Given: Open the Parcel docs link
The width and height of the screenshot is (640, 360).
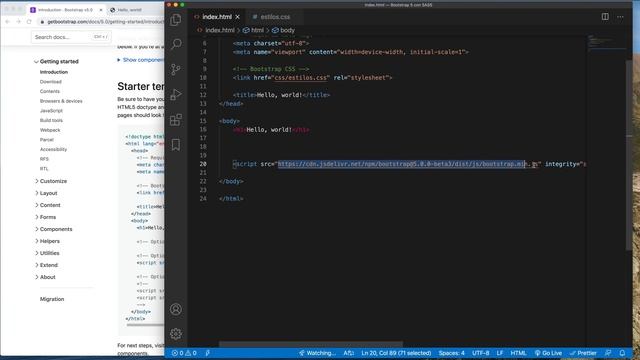Looking at the screenshot, I should pos(47,140).
